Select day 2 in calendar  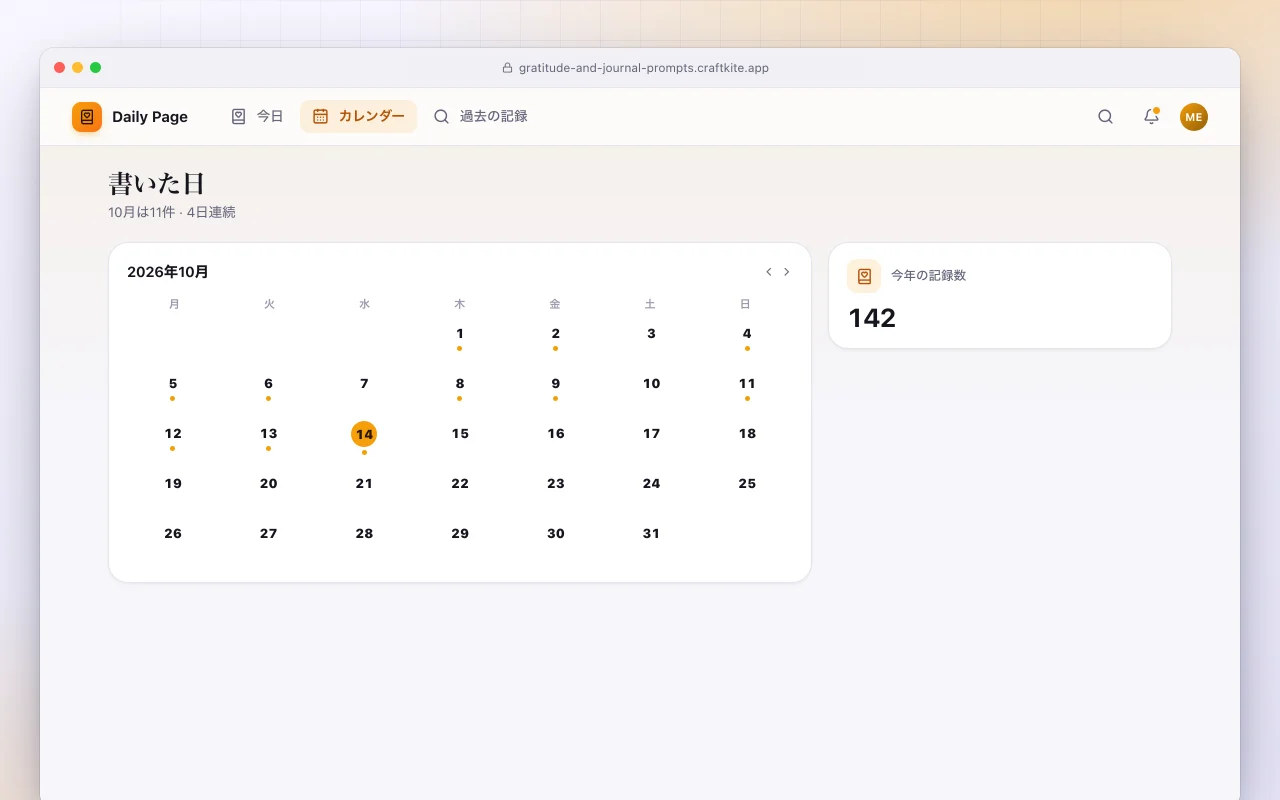(556, 335)
